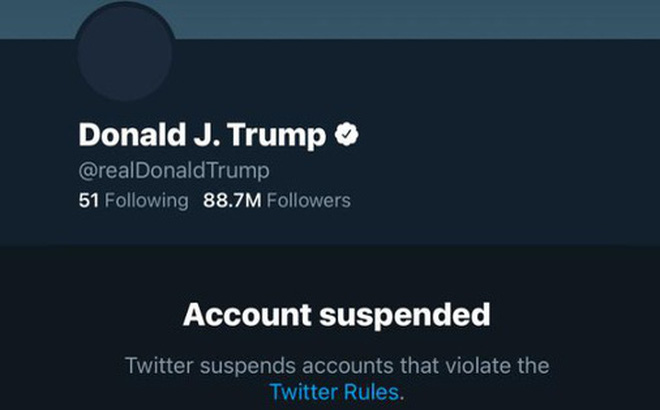Click the blank circular profile avatar
This screenshot has height=410, width=660.
[x=126, y=50]
